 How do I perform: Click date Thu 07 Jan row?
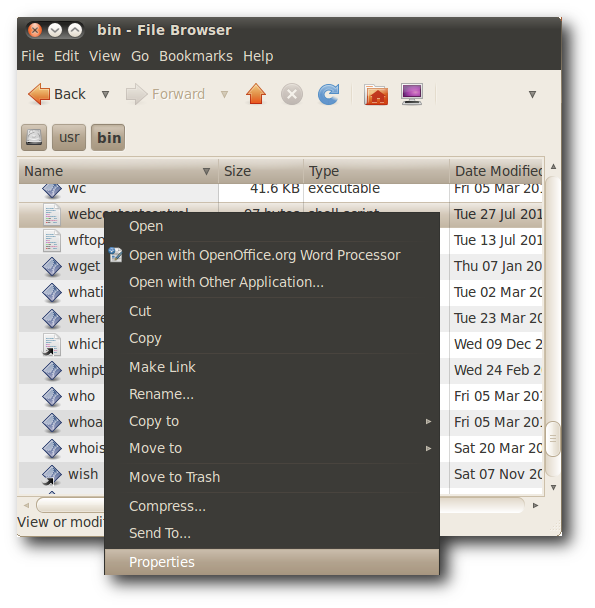pyautogui.click(x=498, y=266)
